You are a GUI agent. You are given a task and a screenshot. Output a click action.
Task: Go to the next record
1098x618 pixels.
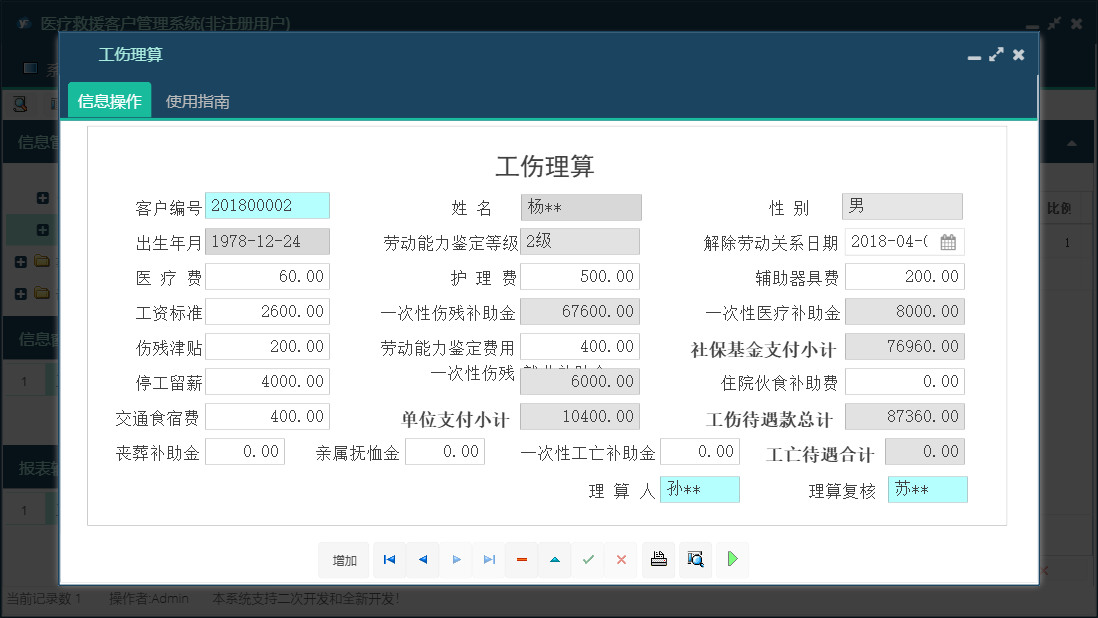(x=456, y=560)
